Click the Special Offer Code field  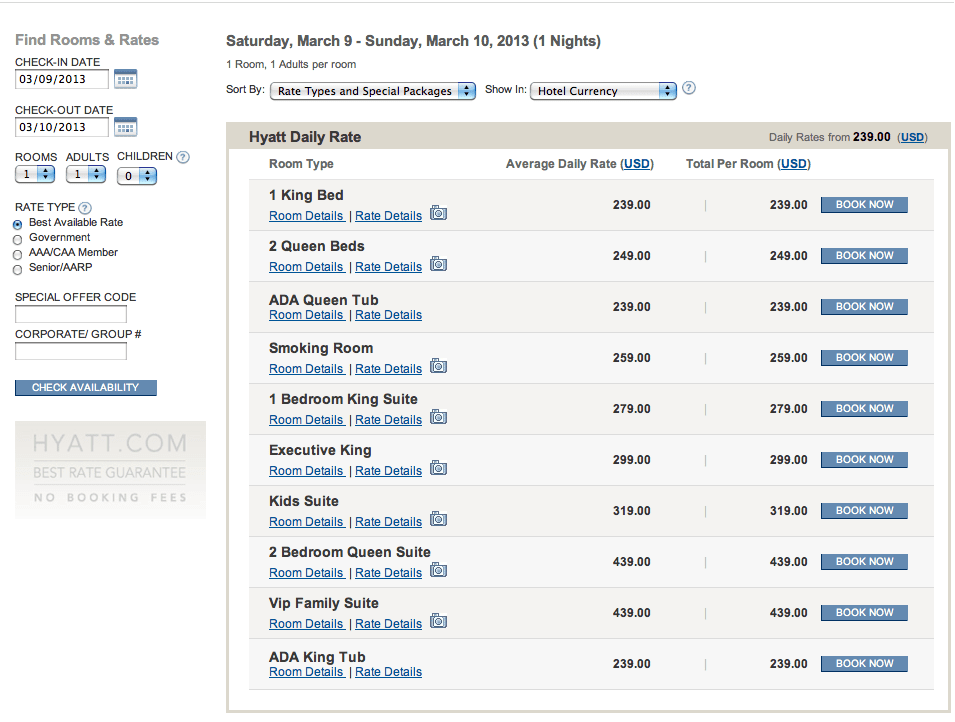pos(71,314)
